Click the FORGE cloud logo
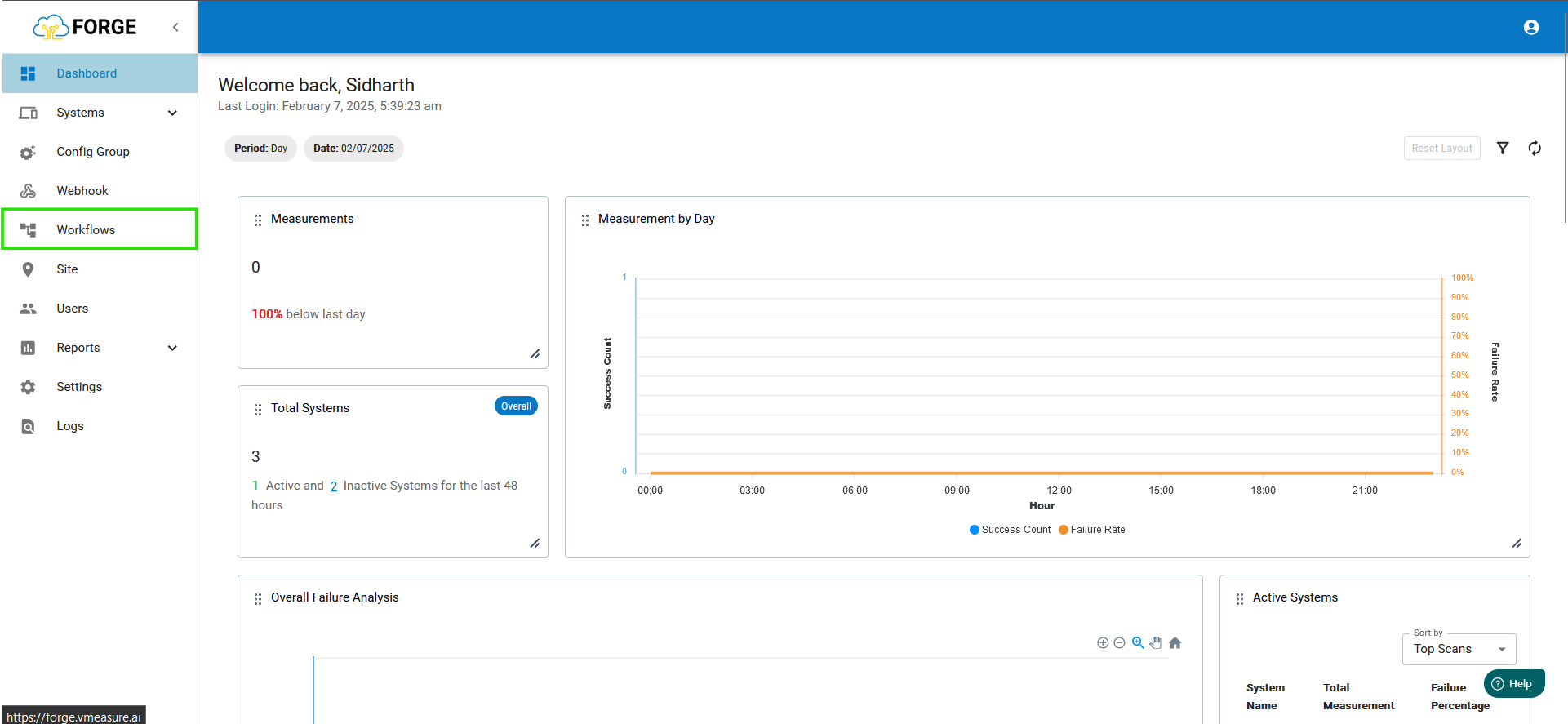Image resolution: width=1568 pixels, height=724 pixels. click(x=84, y=27)
